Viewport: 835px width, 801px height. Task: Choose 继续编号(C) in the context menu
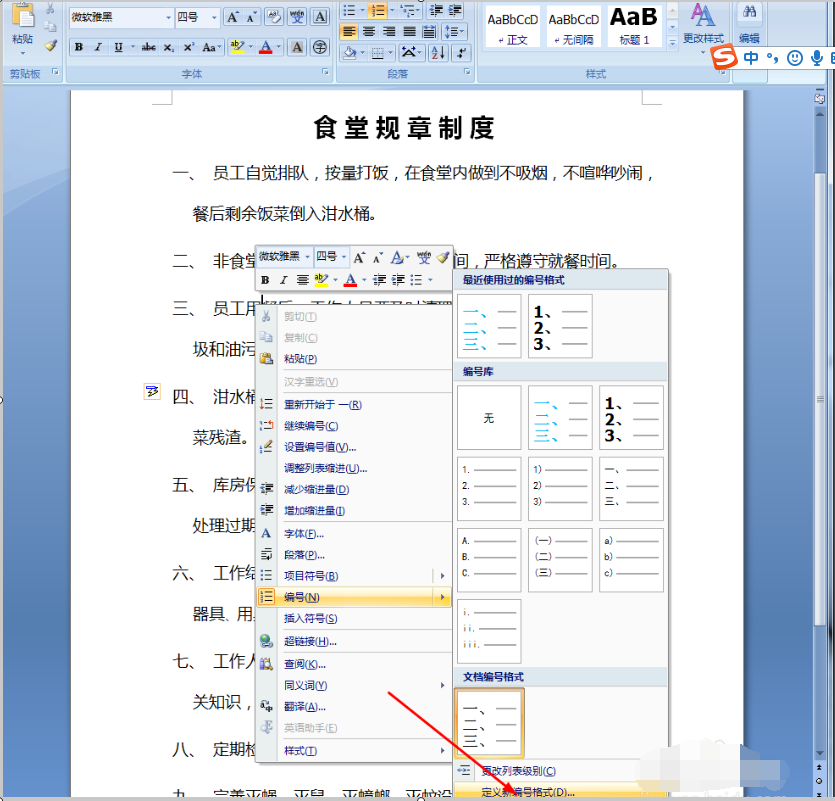tap(354, 426)
